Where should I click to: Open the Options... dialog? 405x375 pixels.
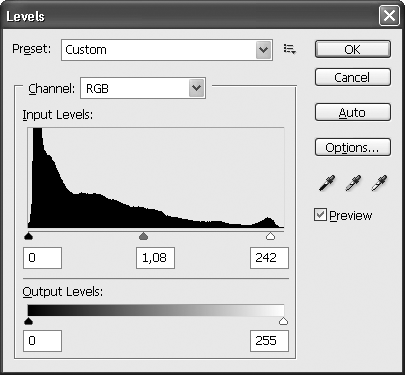(353, 147)
